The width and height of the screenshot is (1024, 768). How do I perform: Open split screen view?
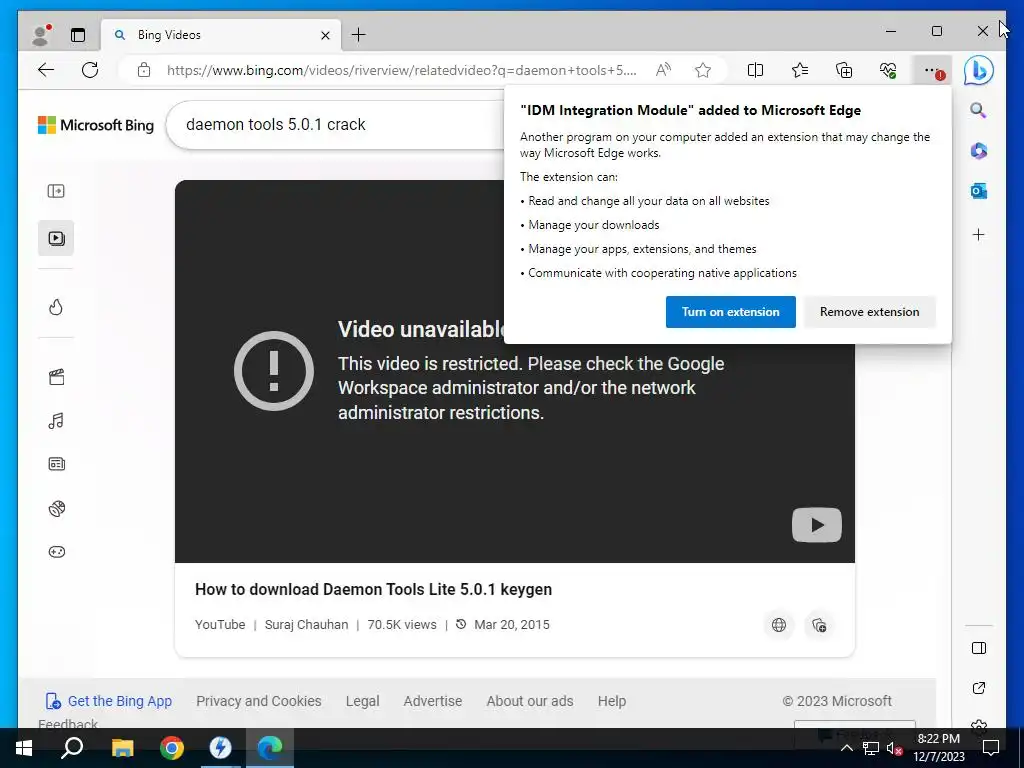pyautogui.click(x=755, y=70)
